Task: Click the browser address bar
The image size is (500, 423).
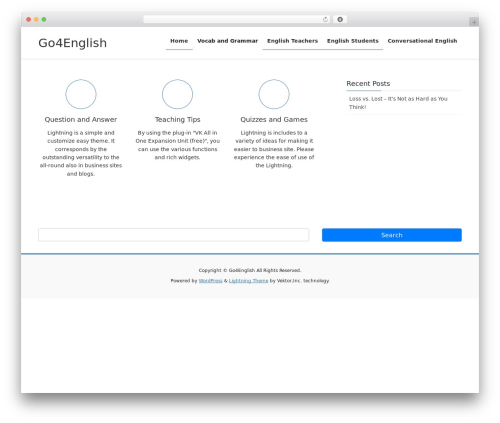Action: [x=236, y=20]
